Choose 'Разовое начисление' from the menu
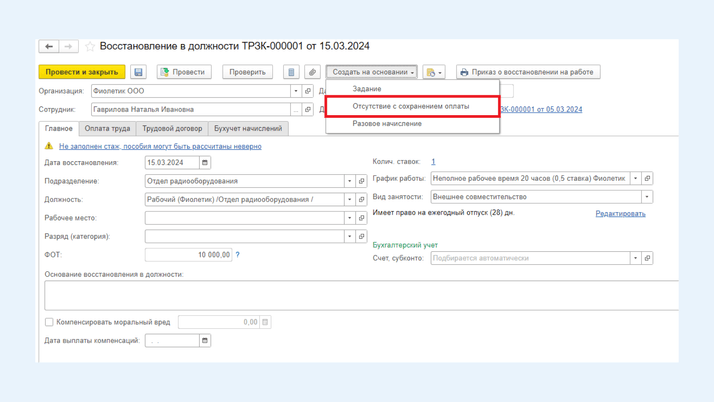Screen dimensions: 714x402 click(x=387, y=124)
